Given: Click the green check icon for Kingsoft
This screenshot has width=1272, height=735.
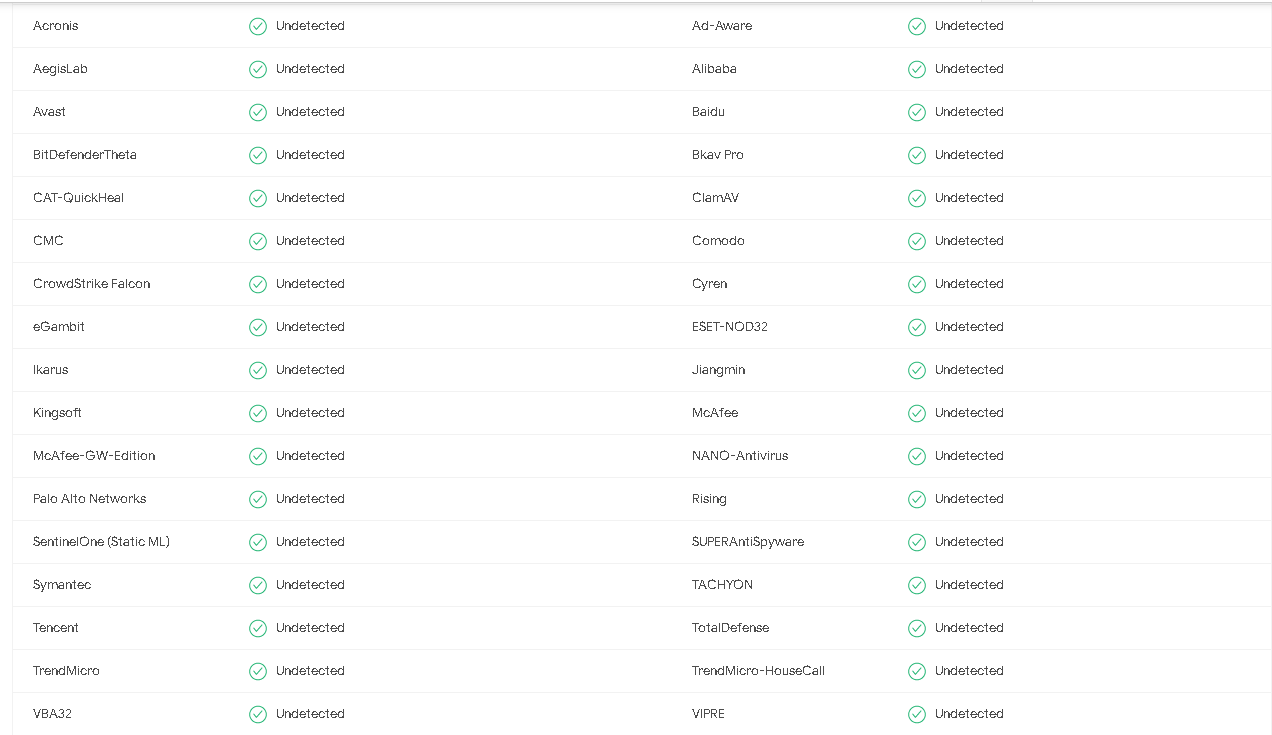Looking at the screenshot, I should point(258,413).
